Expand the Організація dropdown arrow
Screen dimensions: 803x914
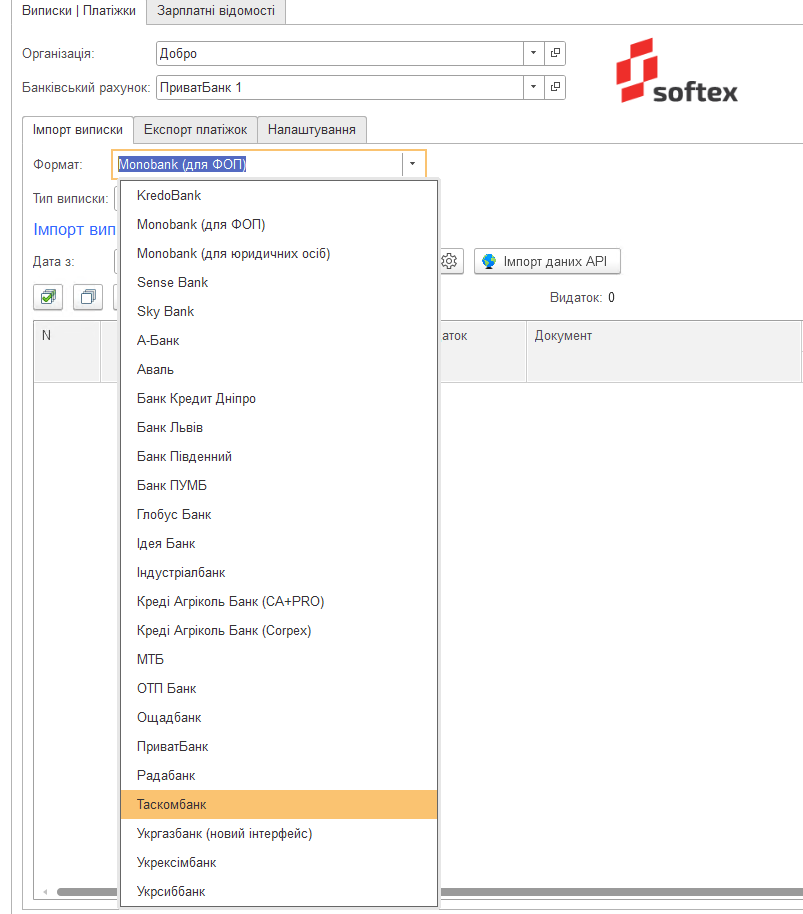533,54
